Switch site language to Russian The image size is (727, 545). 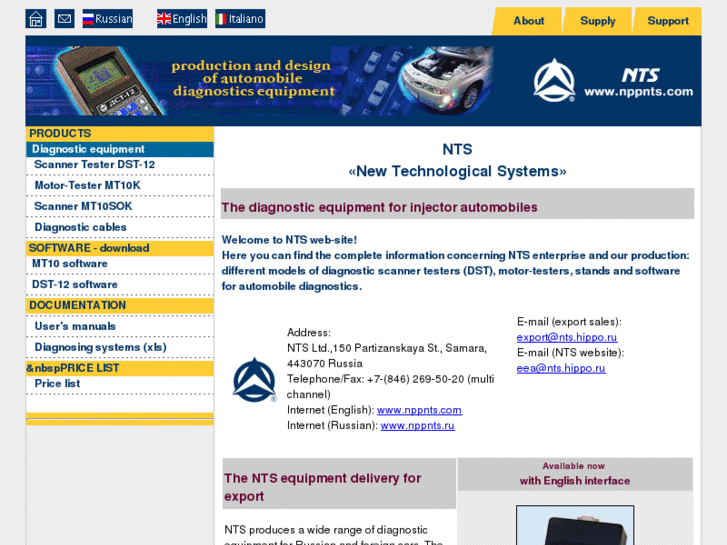point(108,19)
